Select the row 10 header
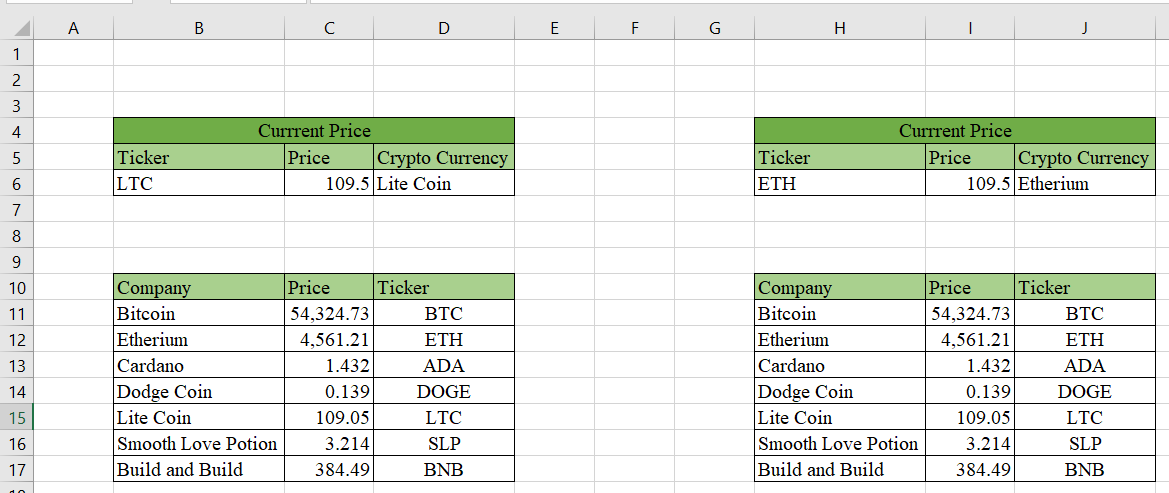 [17, 288]
